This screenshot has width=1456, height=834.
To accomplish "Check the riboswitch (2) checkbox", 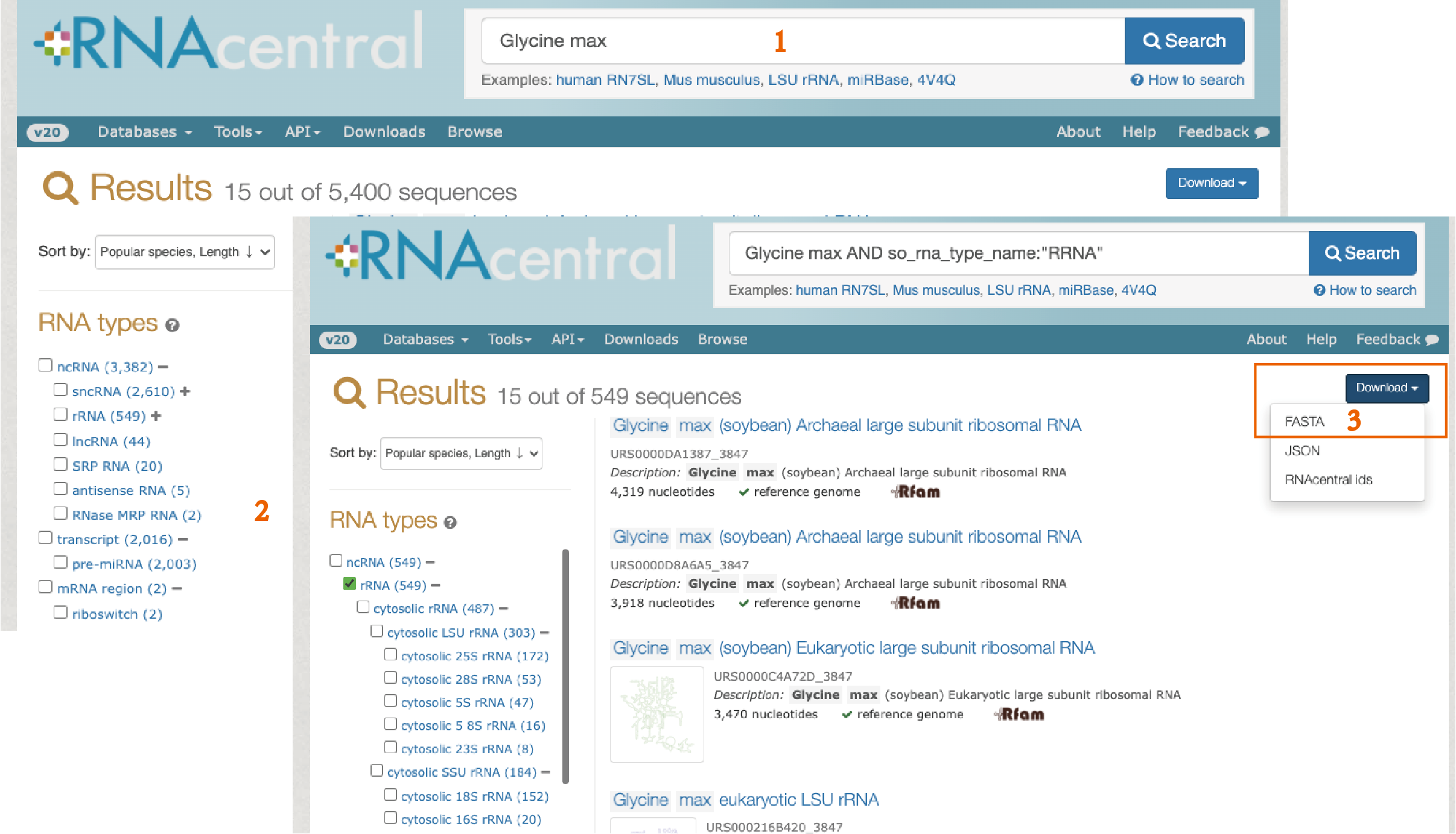I will (x=60, y=613).
